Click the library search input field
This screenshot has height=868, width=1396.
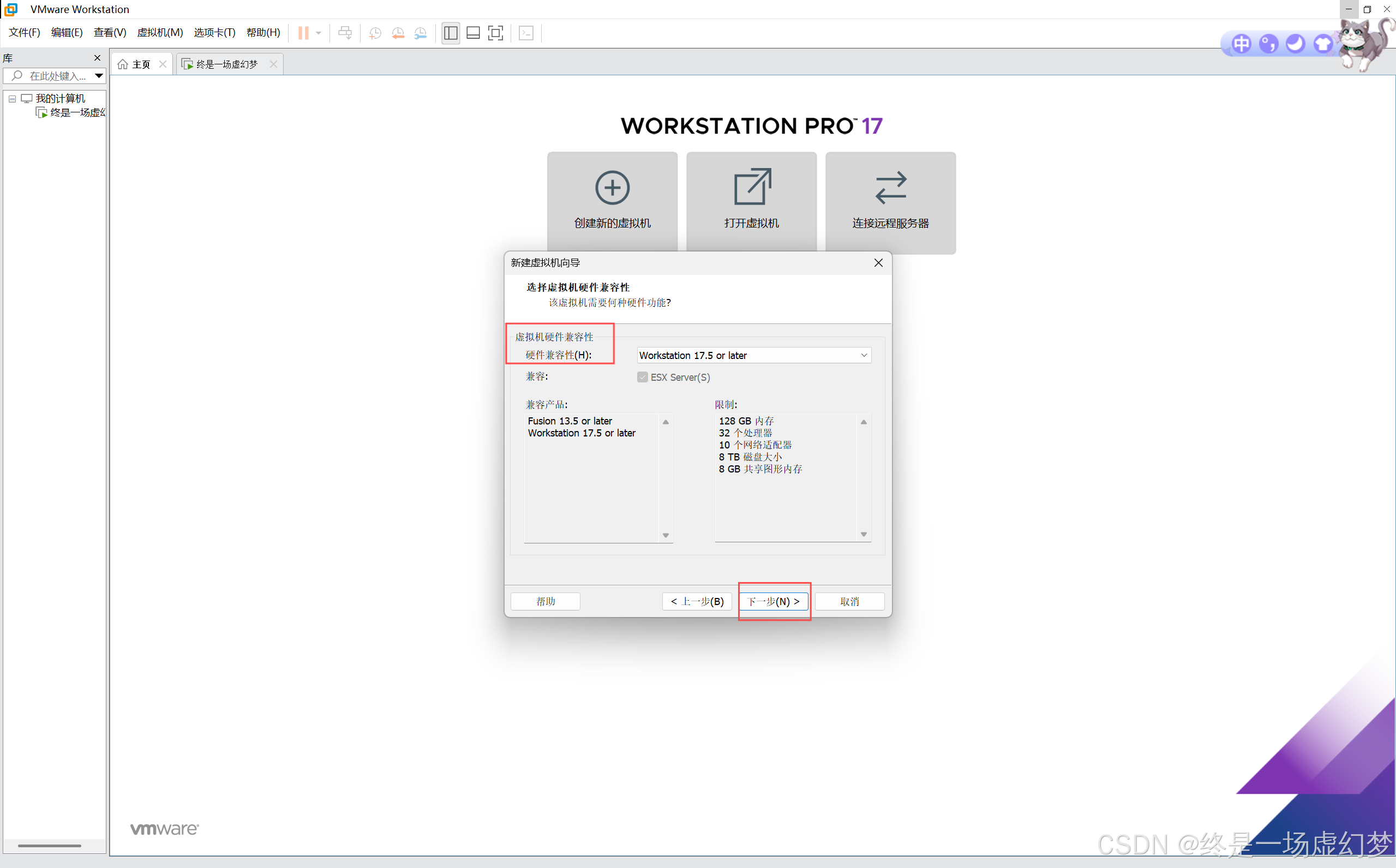(x=56, y=76)
